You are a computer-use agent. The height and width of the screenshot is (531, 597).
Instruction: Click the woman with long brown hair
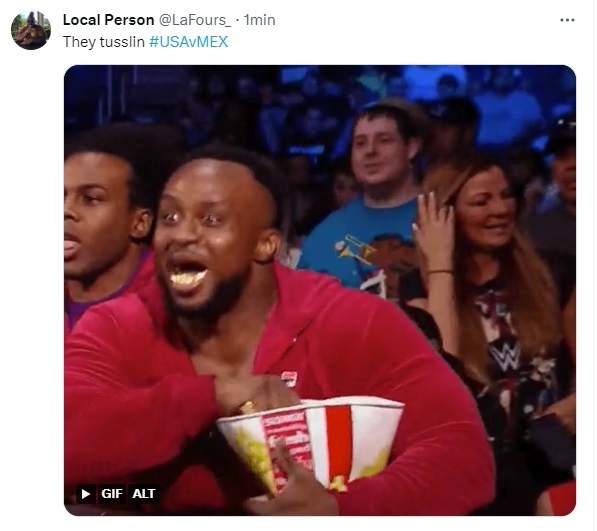pyautogui.click(x=491, y=266)
